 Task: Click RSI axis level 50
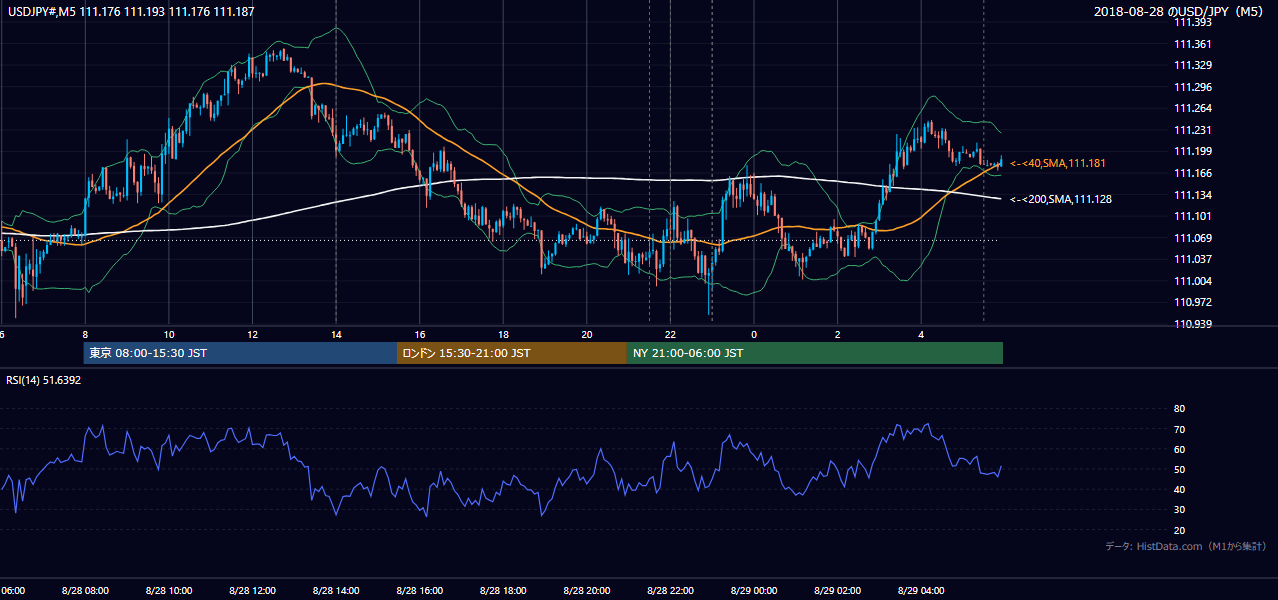pos(1179,469)
